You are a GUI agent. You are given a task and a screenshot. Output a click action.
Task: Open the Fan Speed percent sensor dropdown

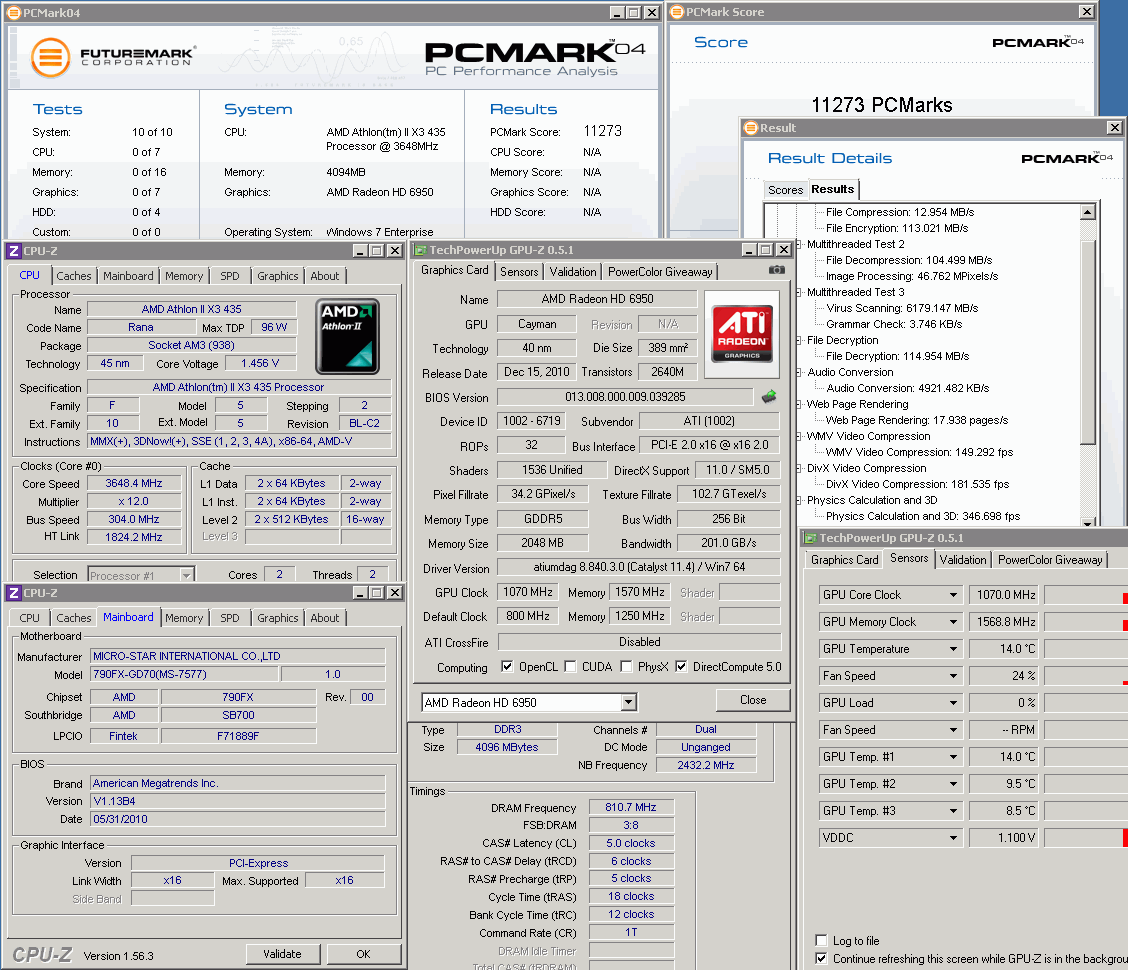[x=953, y=676]
